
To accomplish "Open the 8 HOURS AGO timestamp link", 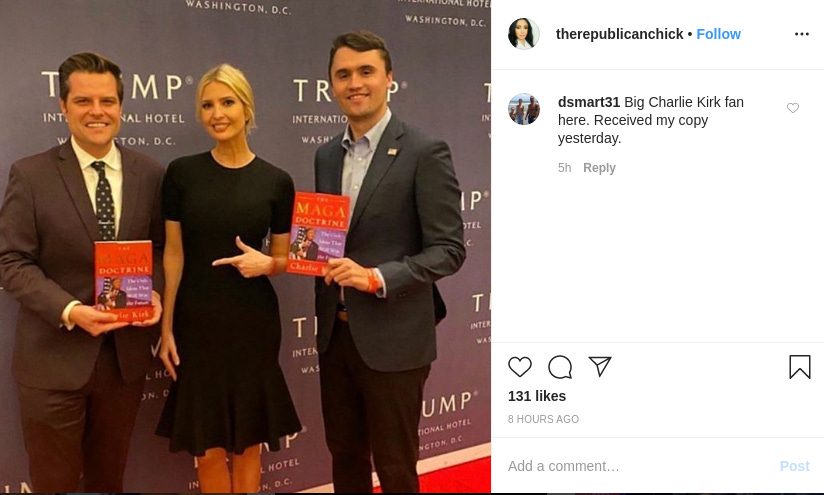I will pos(543,419).
